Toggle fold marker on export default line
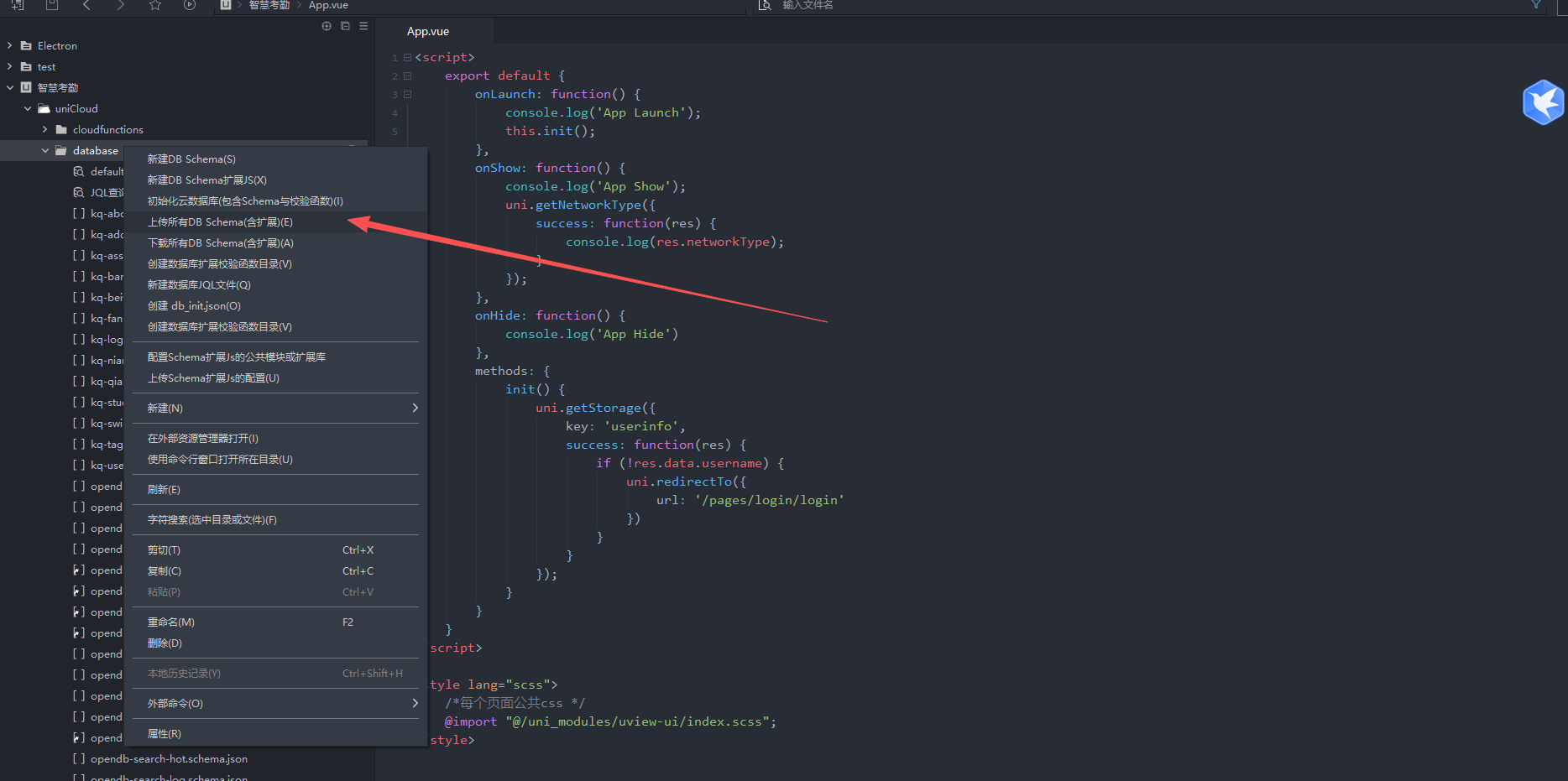 (x=408, y=76)
